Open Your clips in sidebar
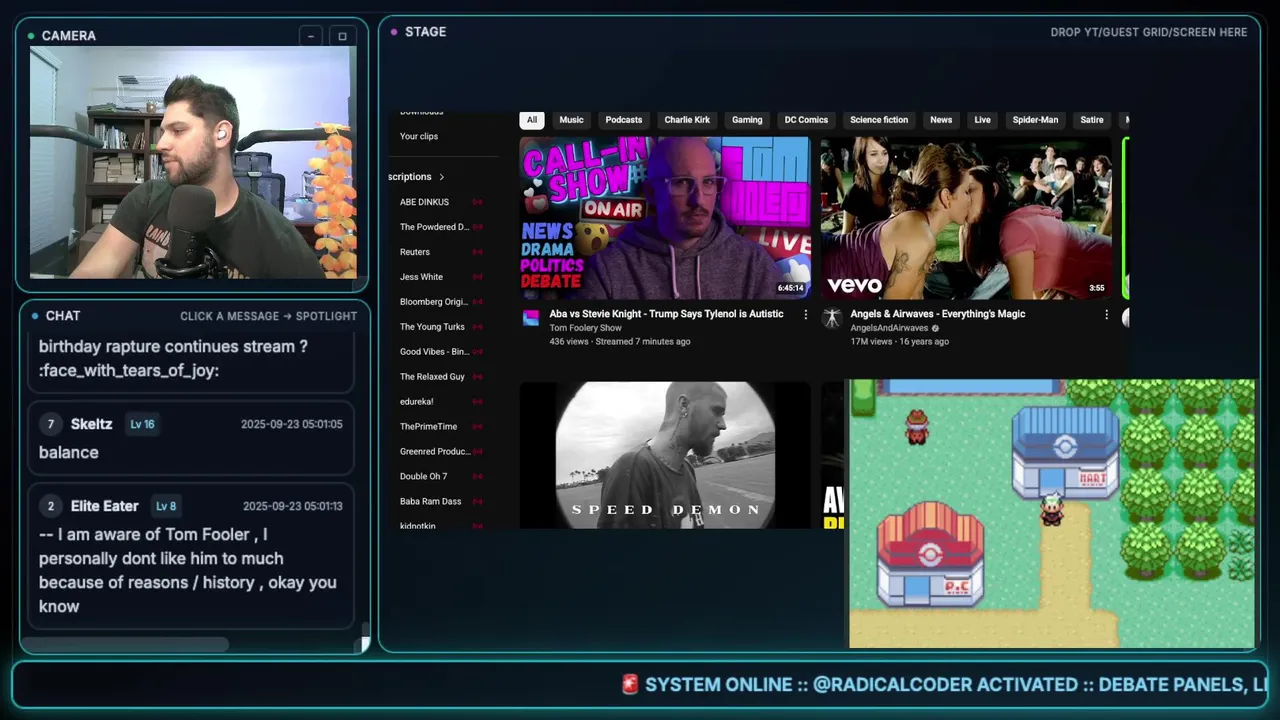Screen dimensions: 1280x720 419,137
